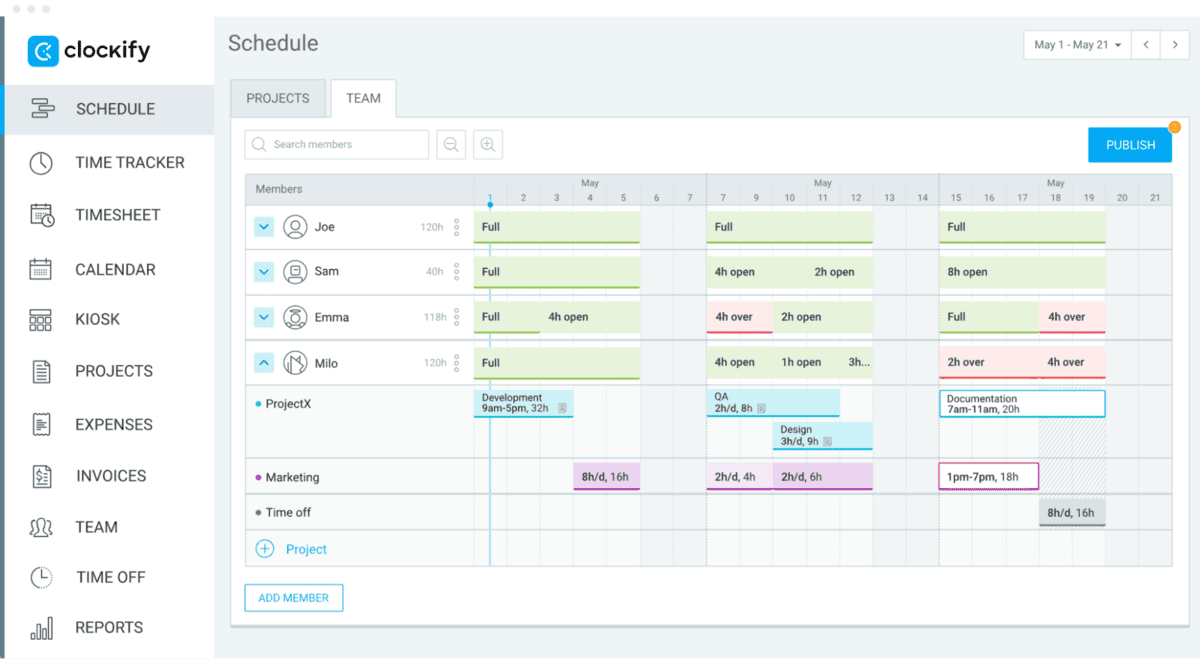
Task: Go to next date range
Action: 1175,45
